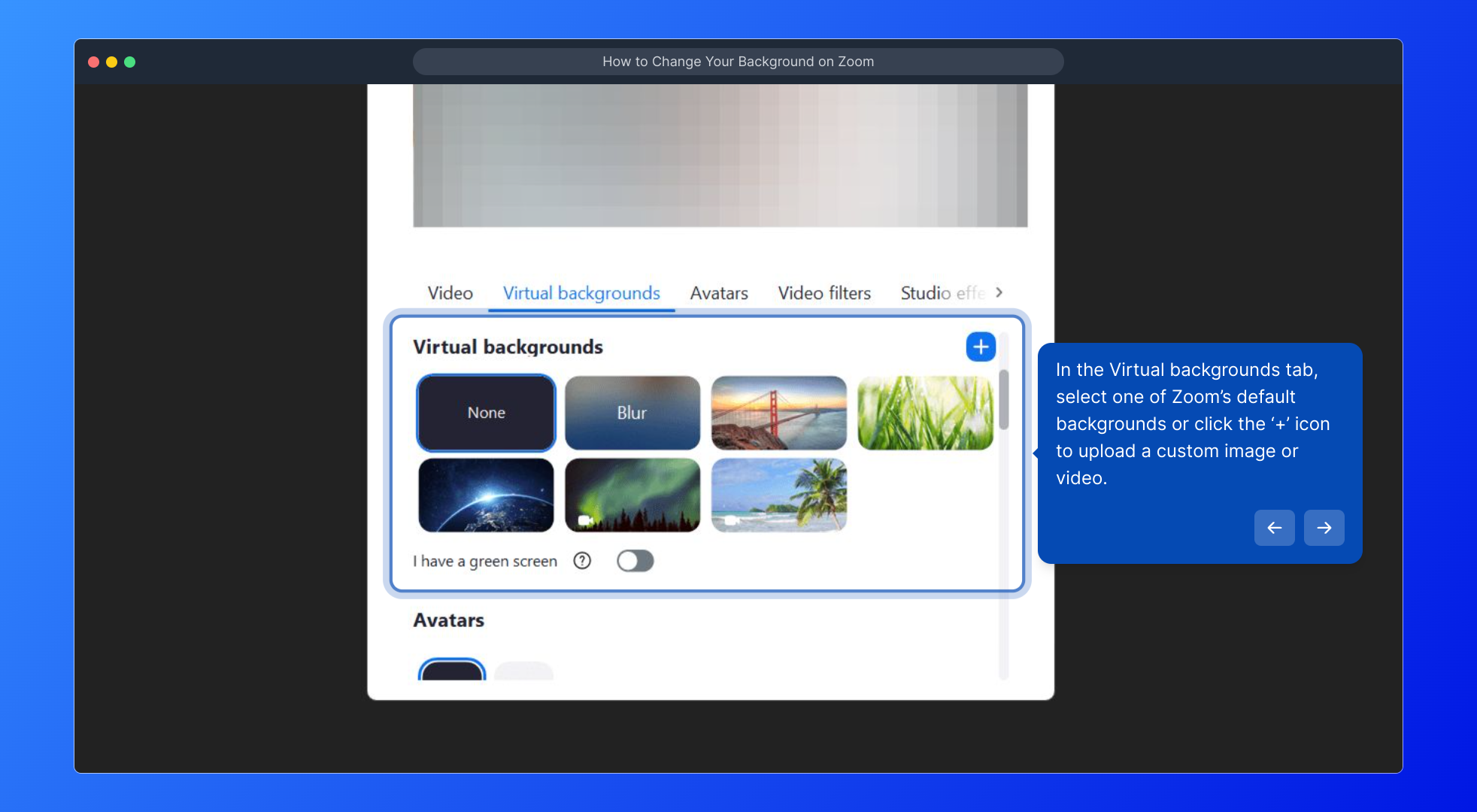This screenshot has width=1477, height=812.
Task: Choose the green grass background
Action: point(924,413)
